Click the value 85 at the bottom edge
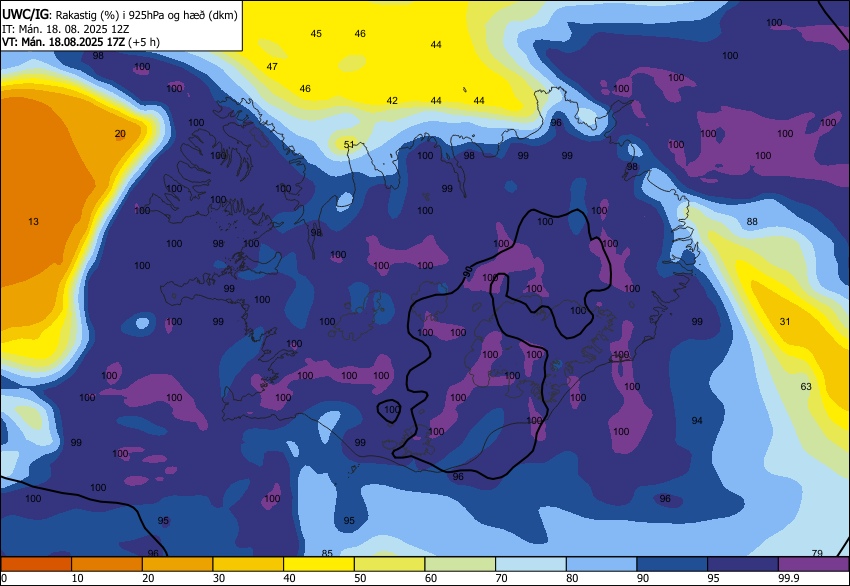The height and width of the screenshot is (586, 850). [x=327, y=553]
